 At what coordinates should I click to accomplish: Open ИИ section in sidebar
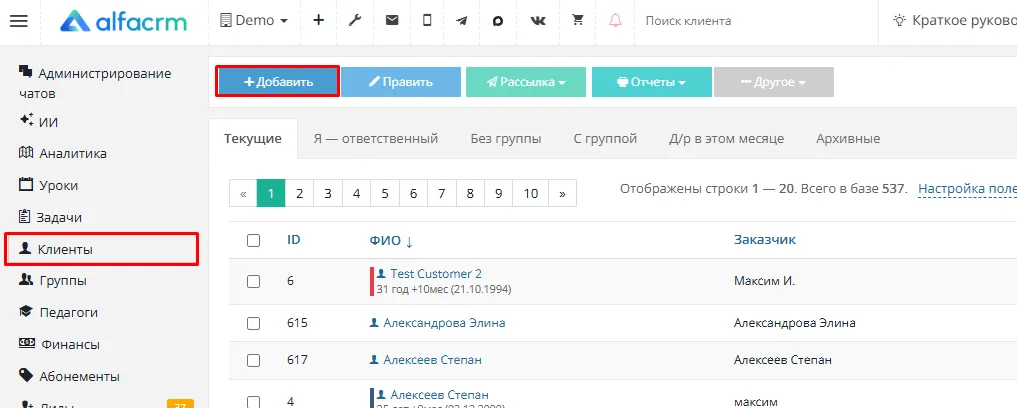tap(39, 121)
